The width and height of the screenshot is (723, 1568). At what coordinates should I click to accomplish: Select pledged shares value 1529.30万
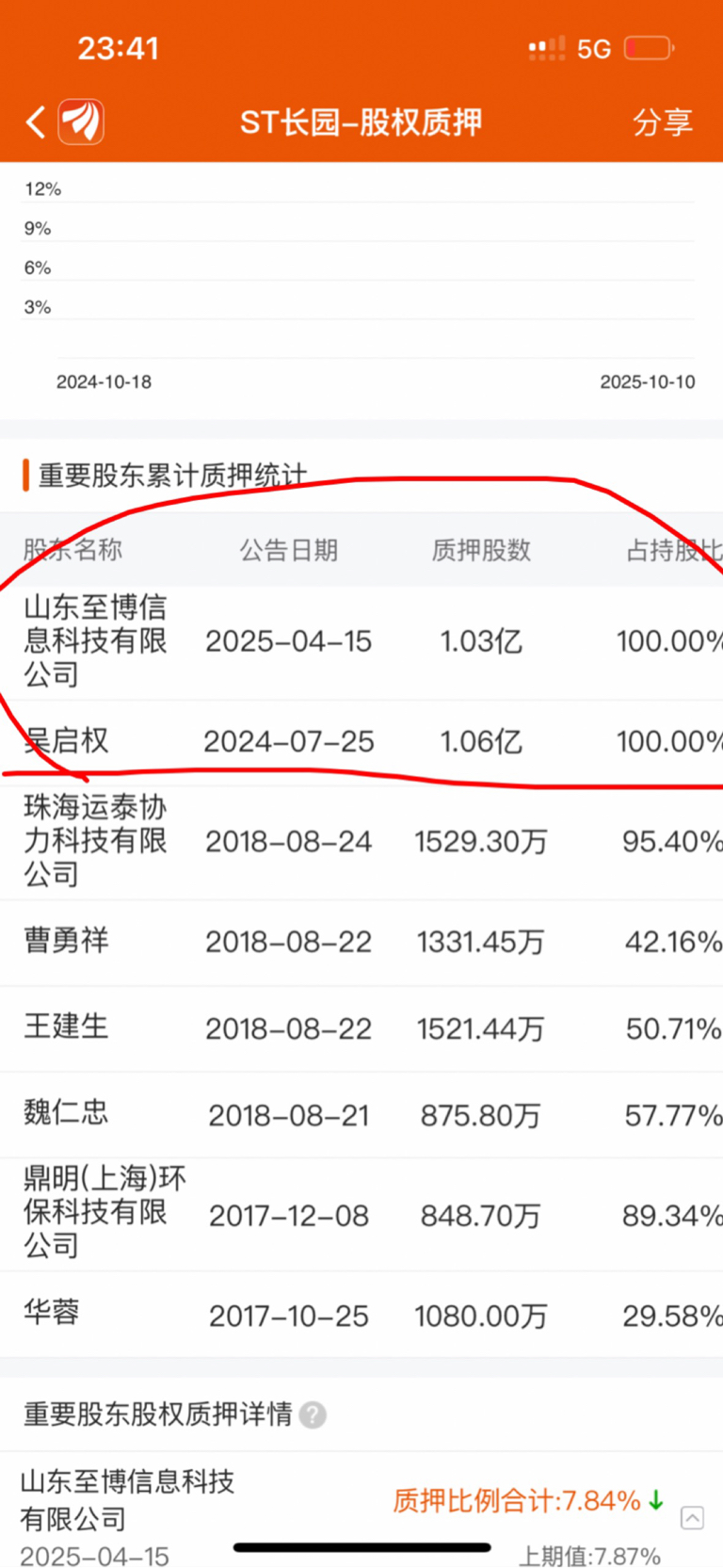click(x=481, y=842)
